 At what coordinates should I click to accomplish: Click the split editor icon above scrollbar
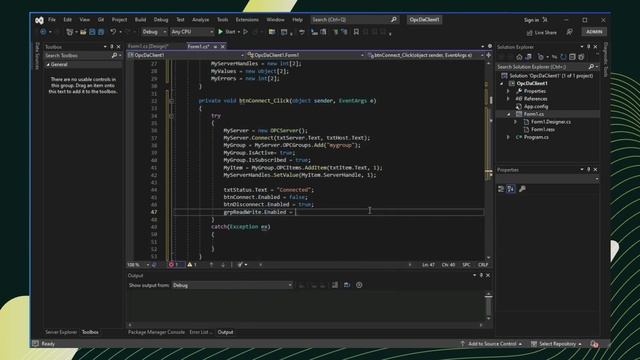pos(489,55)
